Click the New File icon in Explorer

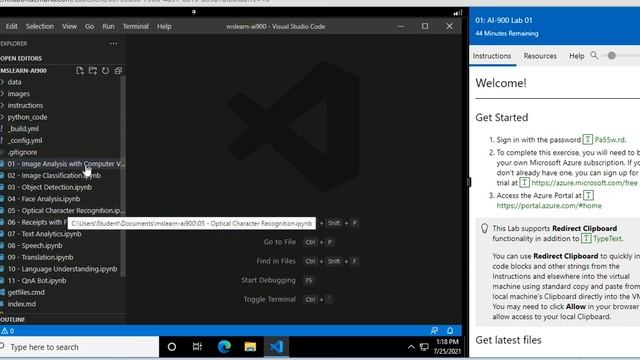tap(80, 71)
